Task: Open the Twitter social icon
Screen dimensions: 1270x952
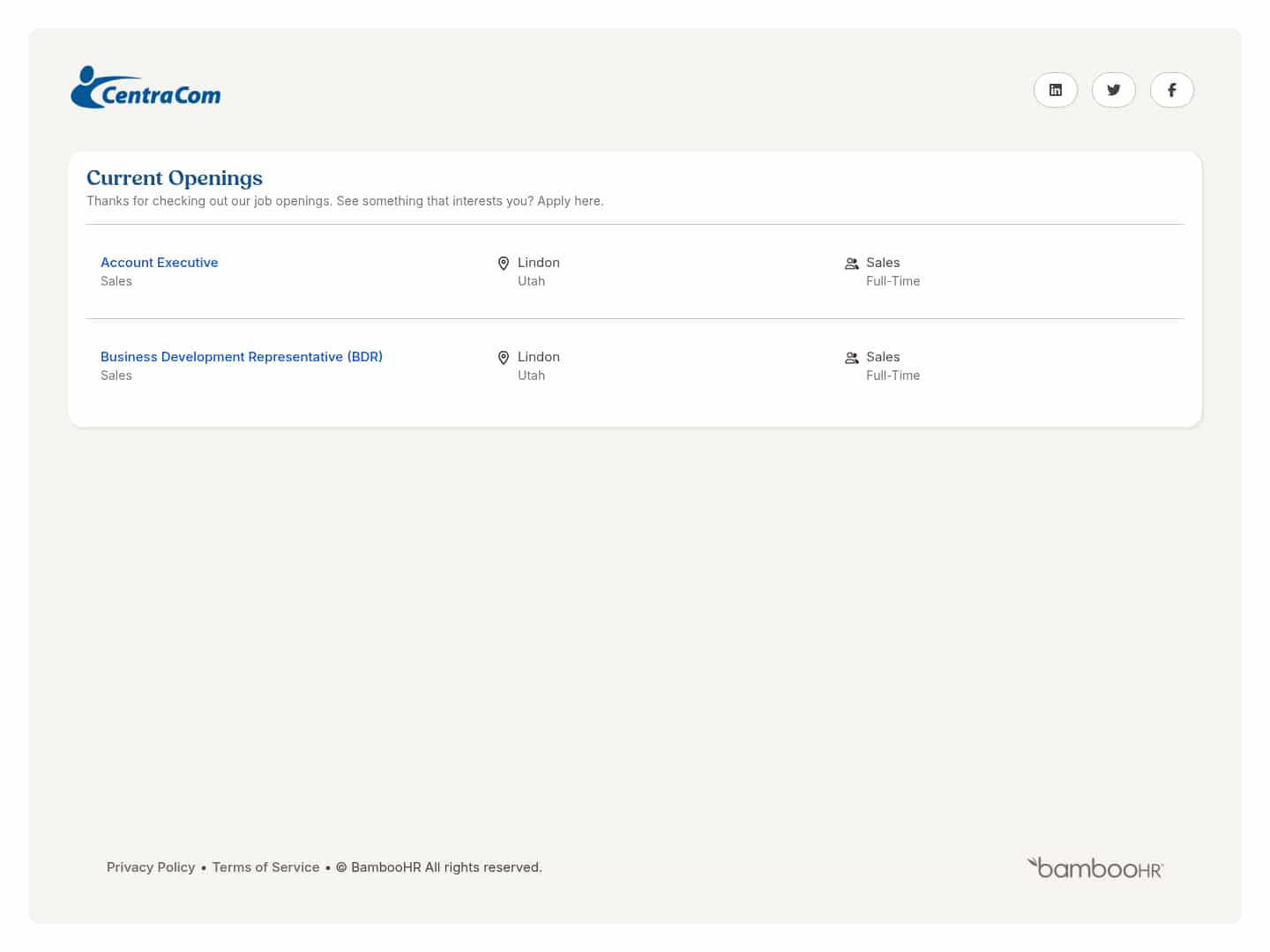Action: 1113,90
